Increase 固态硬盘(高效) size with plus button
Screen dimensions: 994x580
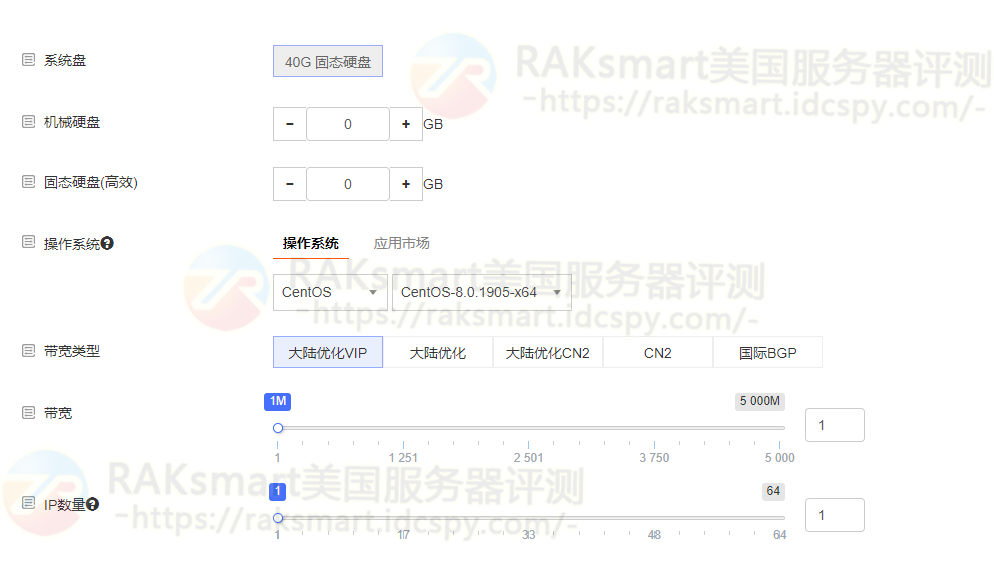click(406, 184)
